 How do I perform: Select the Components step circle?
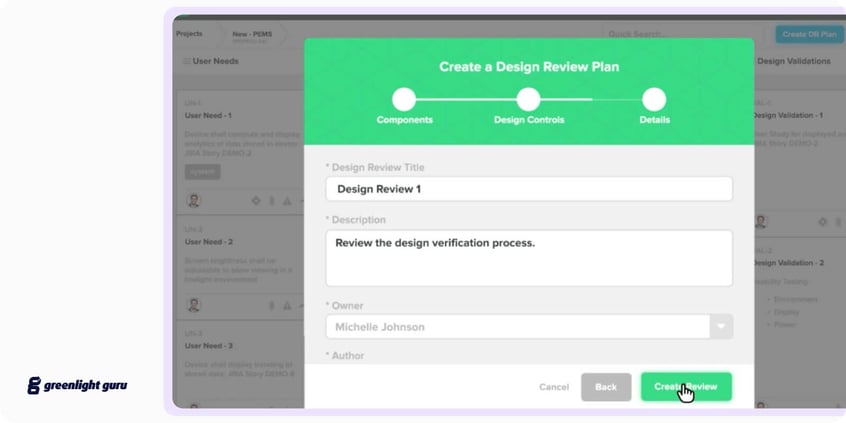pos(404,100)
